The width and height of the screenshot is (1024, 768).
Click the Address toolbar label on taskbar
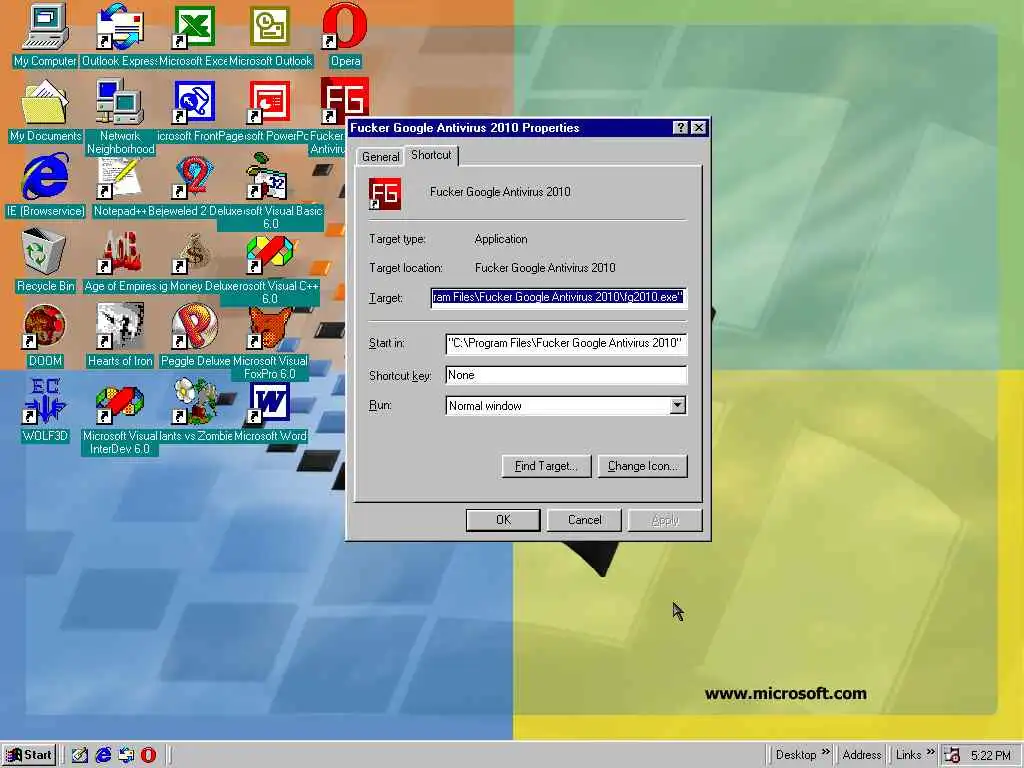point(861,755)
